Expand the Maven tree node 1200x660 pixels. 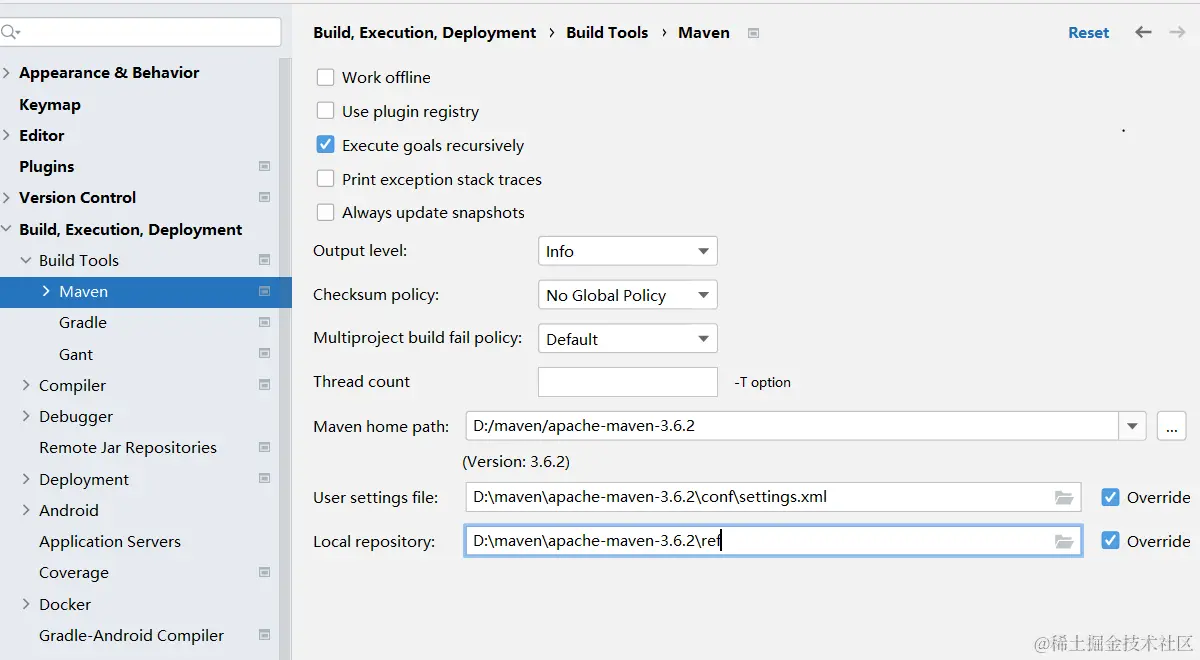(46, 291)
